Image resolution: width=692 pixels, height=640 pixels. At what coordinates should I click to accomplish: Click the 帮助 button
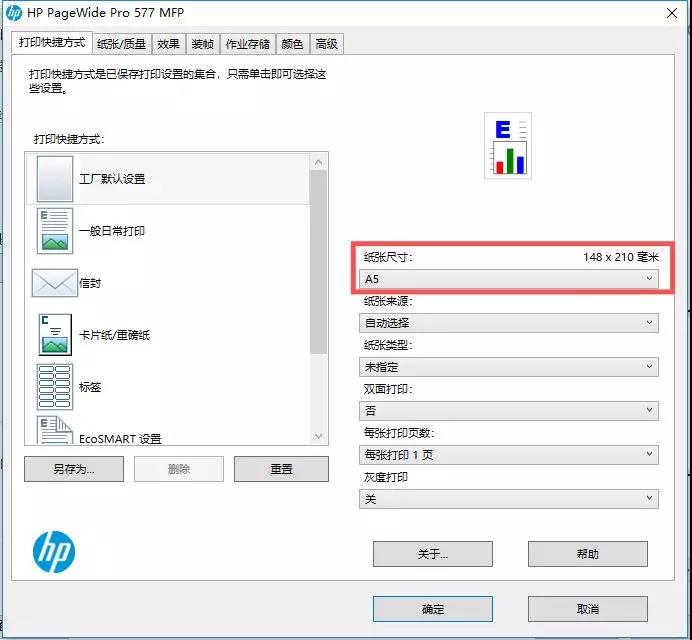[x=588, y=554]
